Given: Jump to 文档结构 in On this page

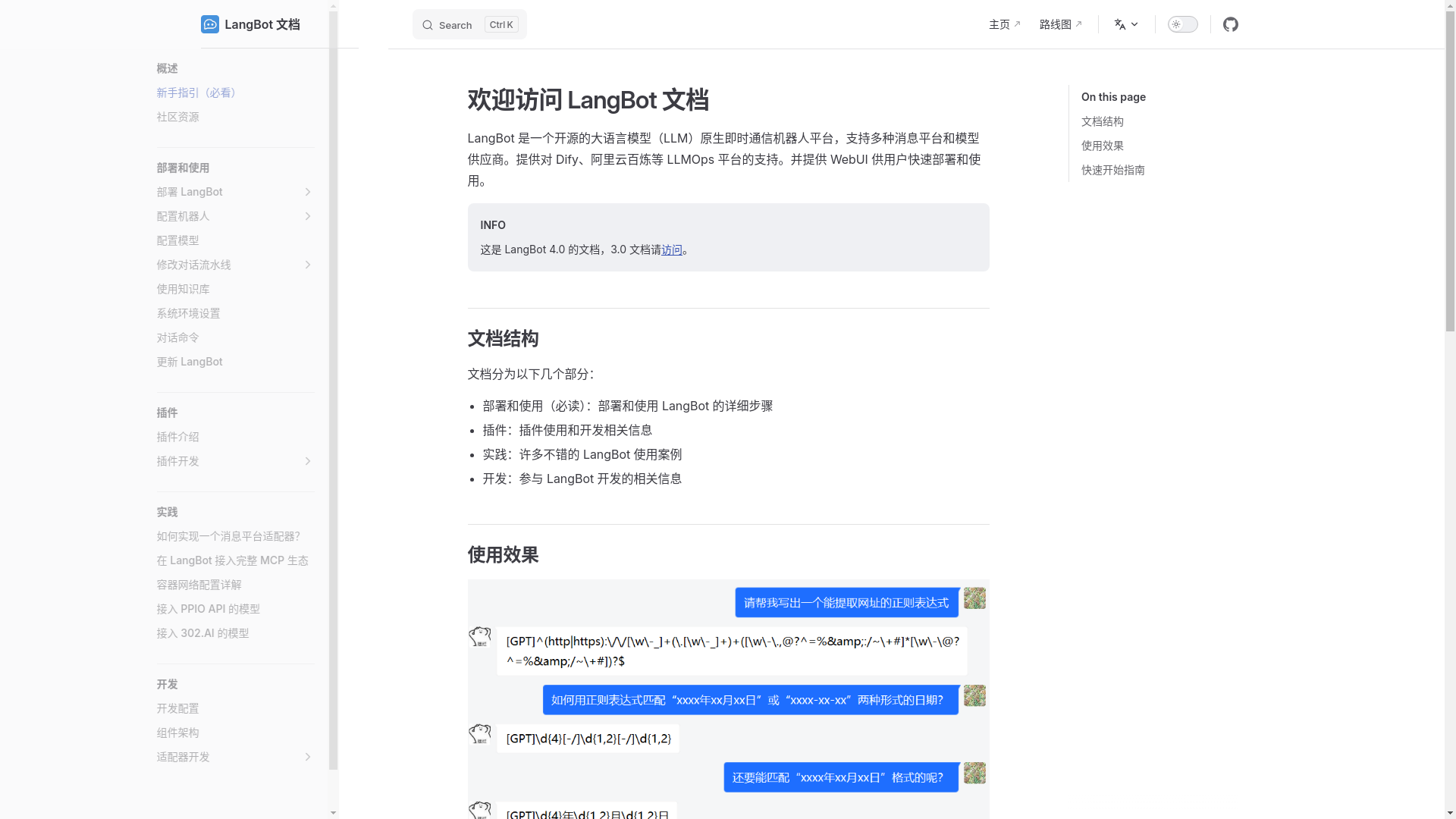Looking at the screenshot, I should click(x=1102, y=121).
